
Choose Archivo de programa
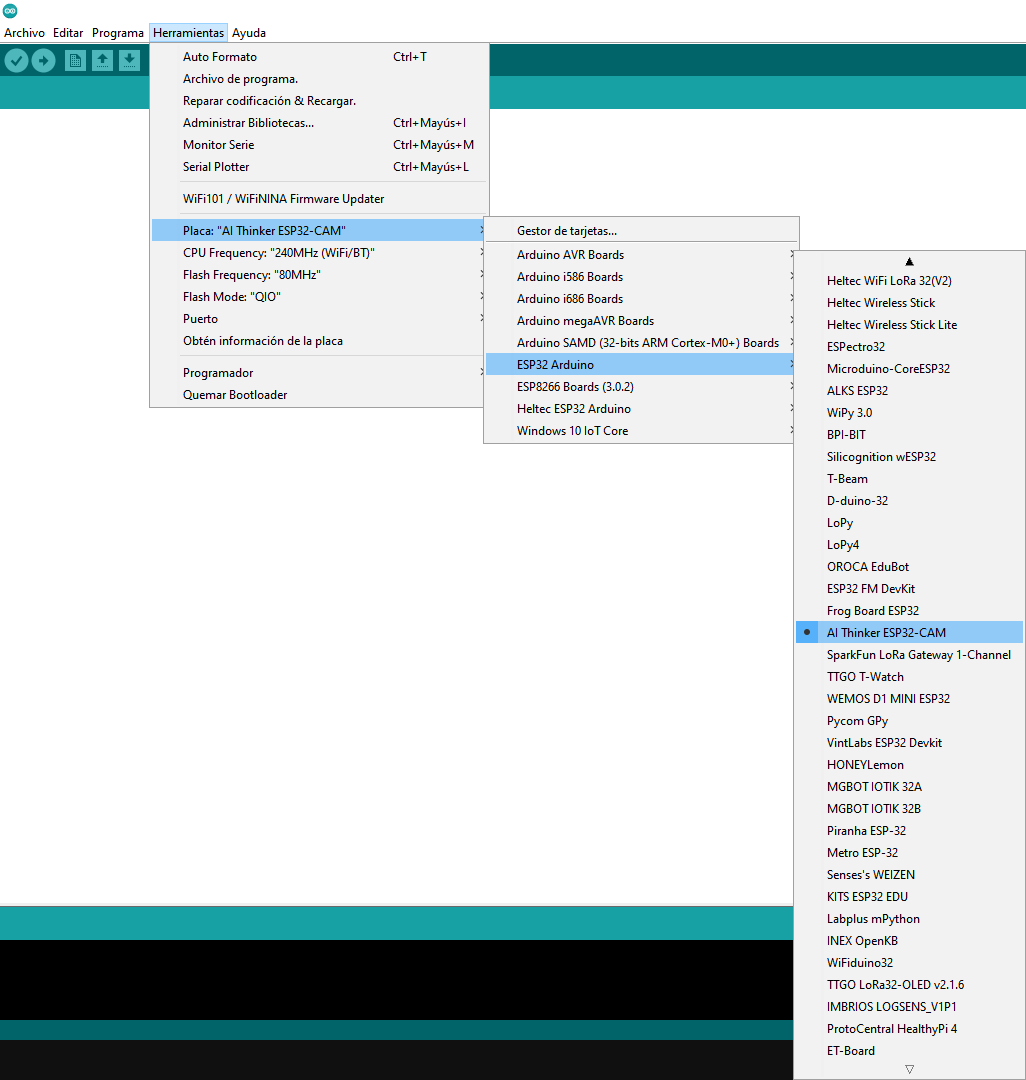point(320,79)
